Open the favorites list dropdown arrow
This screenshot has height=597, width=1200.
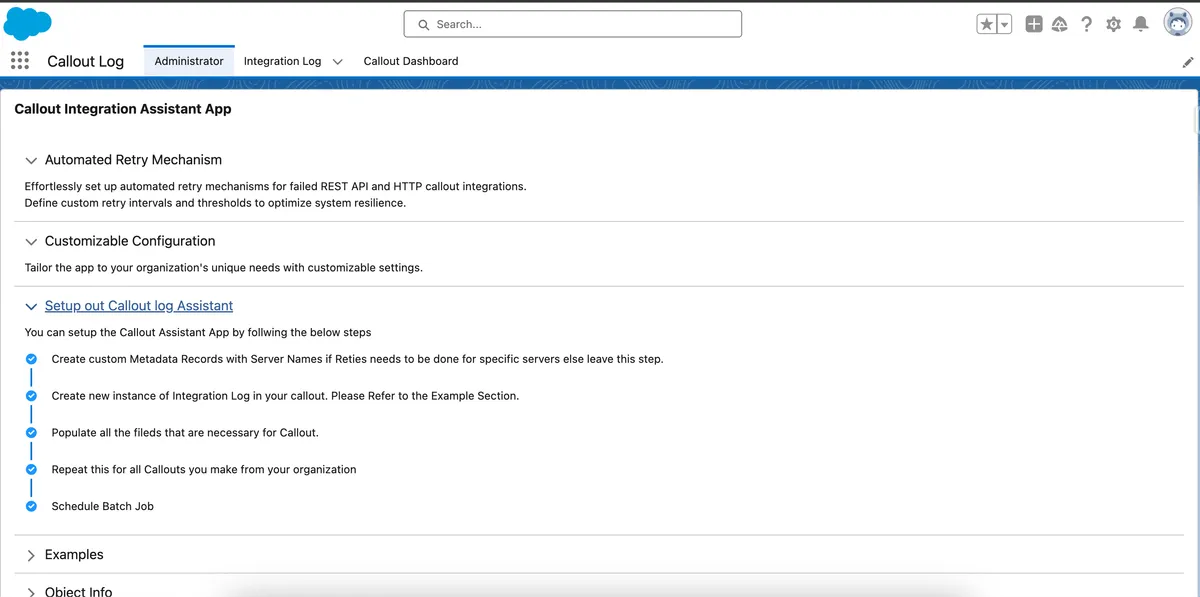pyautogui.click(x=1005, y=24)
